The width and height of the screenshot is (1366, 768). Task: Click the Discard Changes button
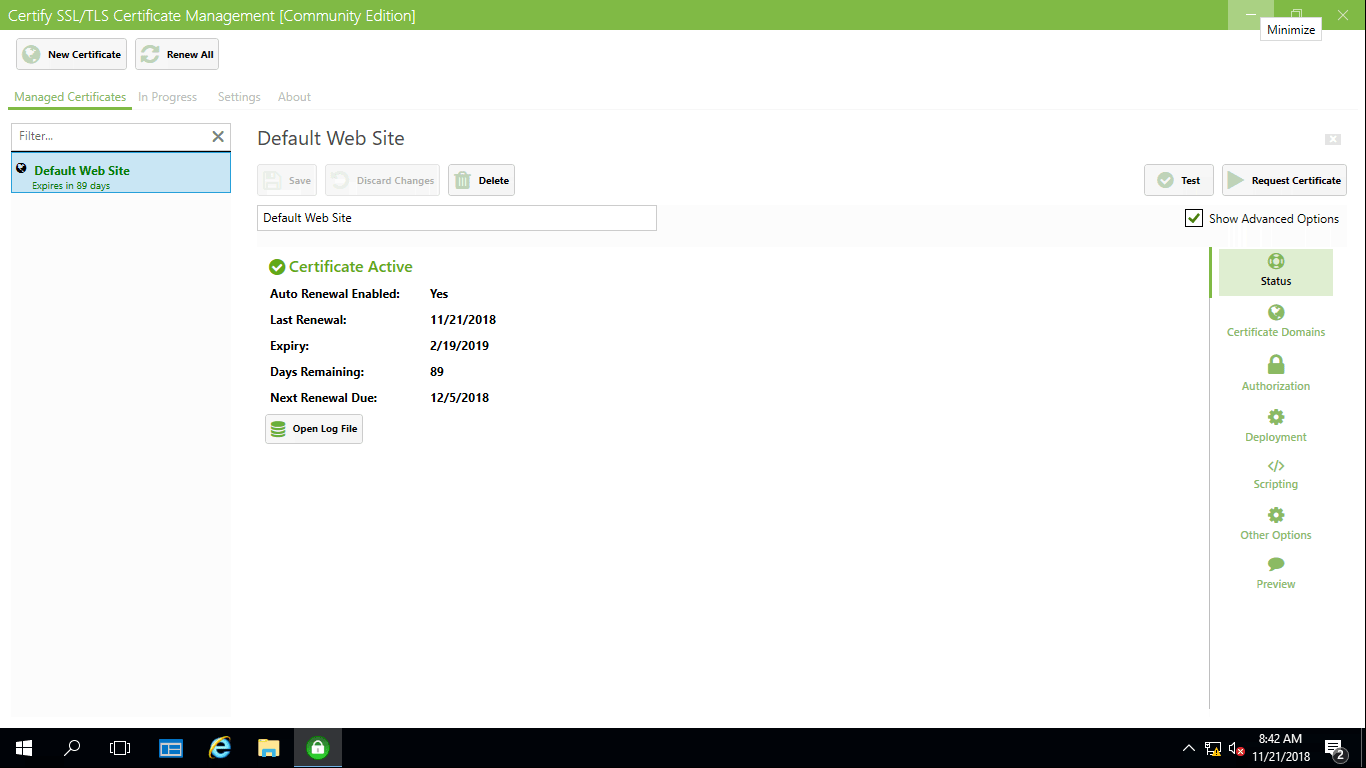(382, 180)
